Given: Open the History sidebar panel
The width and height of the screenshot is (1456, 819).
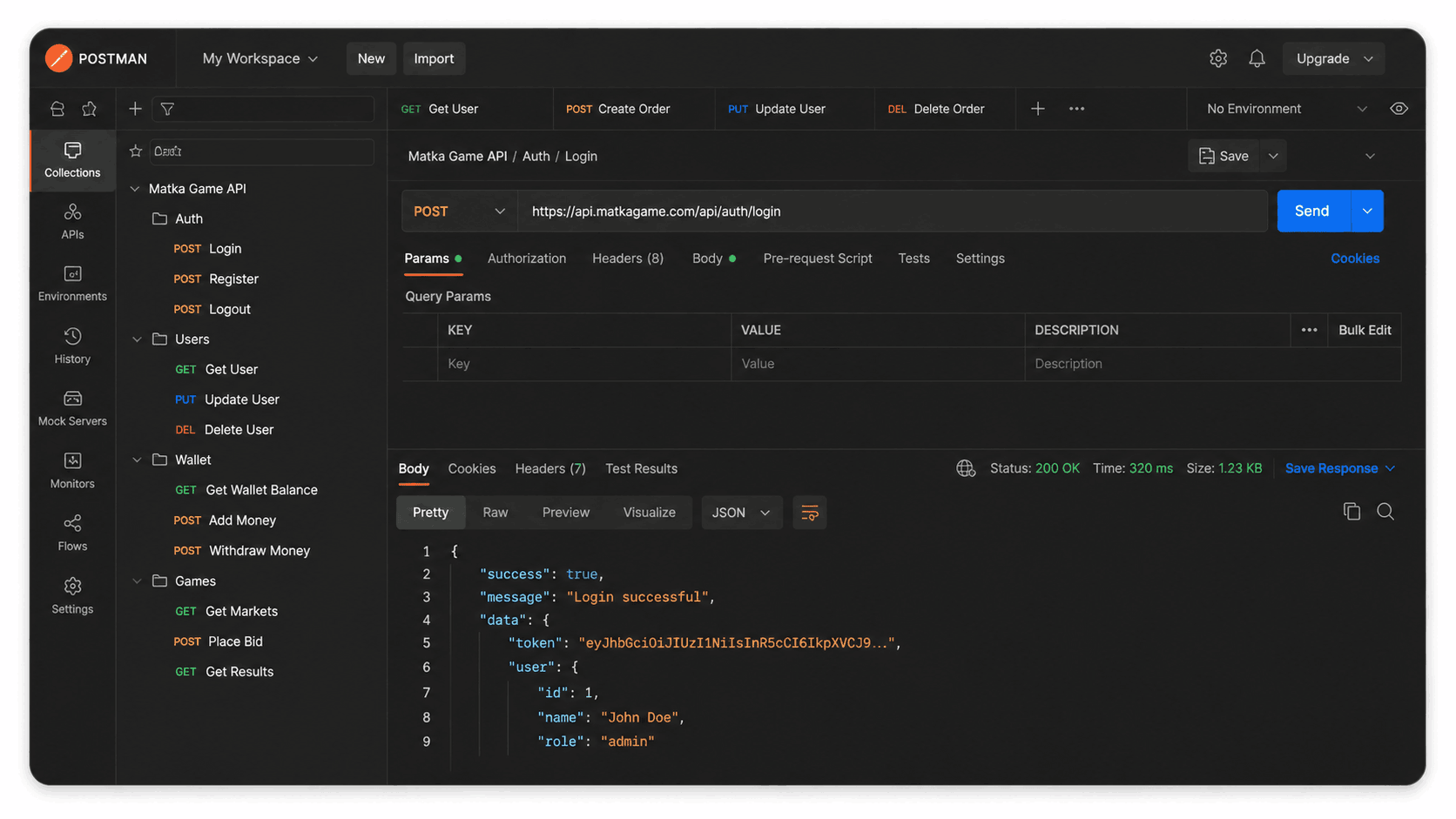Looking at the screenshot, I should pos(72,346).
